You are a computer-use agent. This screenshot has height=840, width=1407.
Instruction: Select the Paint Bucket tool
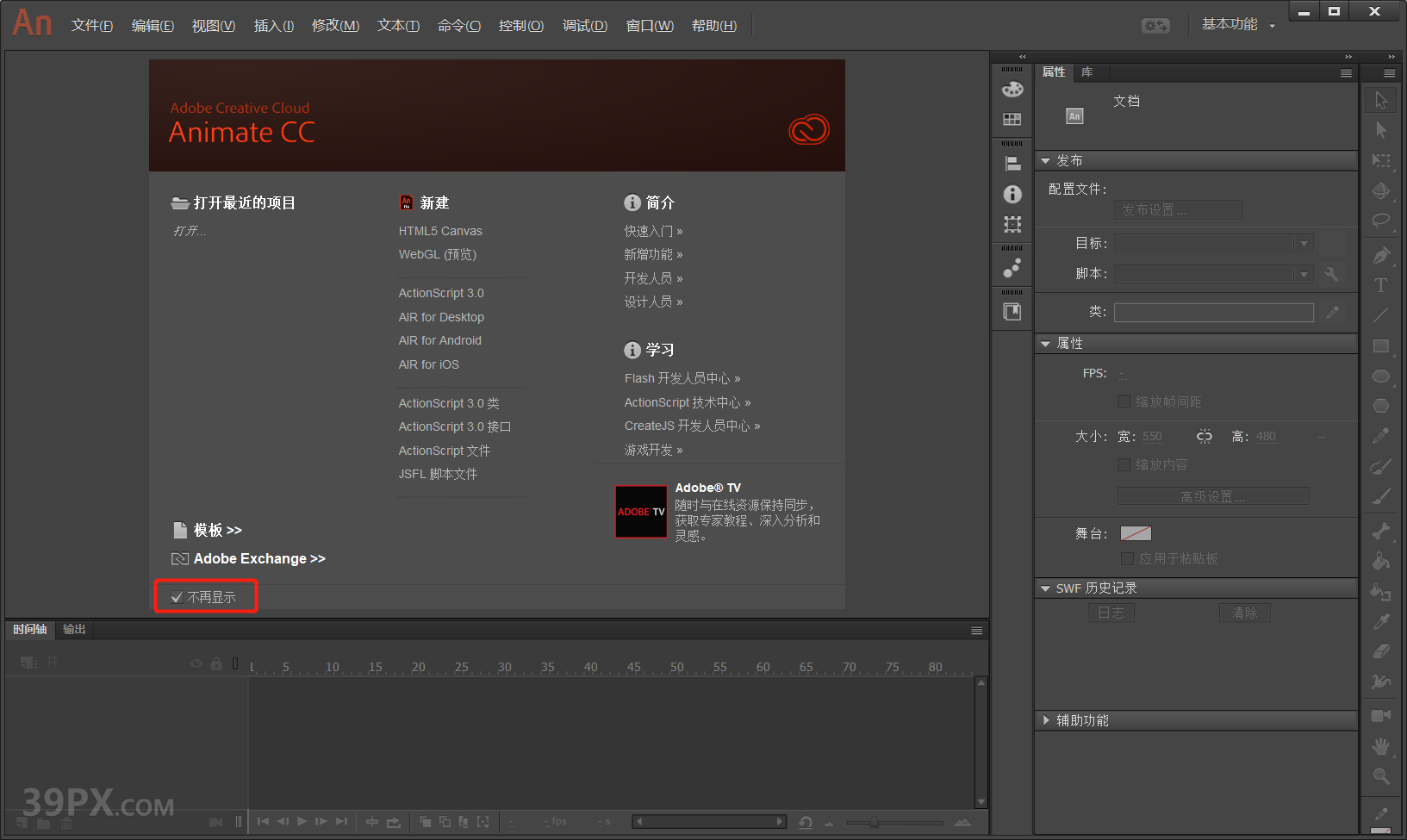pyautogui.click(x=1381, y=561)
